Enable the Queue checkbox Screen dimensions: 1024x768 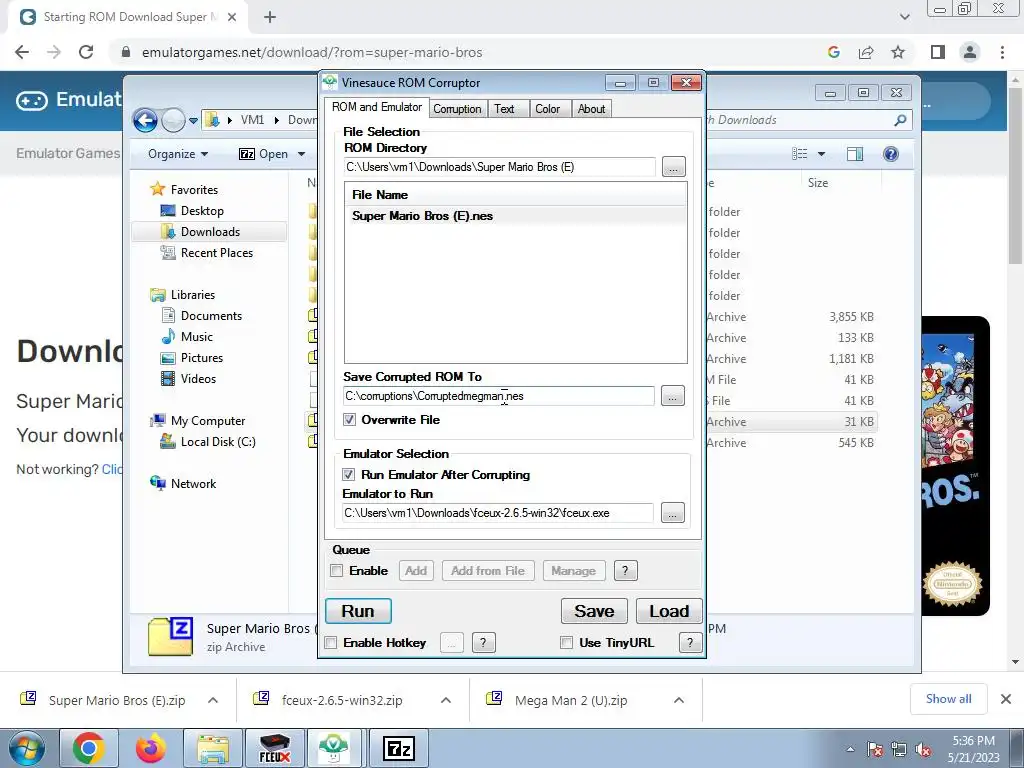[337, 571]
